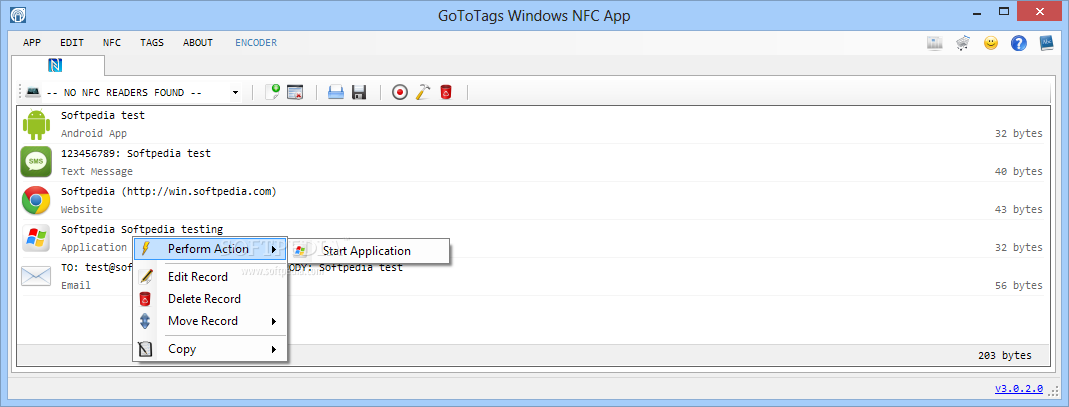Click the '40 bytes' value in Text Message row
This screenshot has width=1069, height=407.
(x=1019, y=171)
